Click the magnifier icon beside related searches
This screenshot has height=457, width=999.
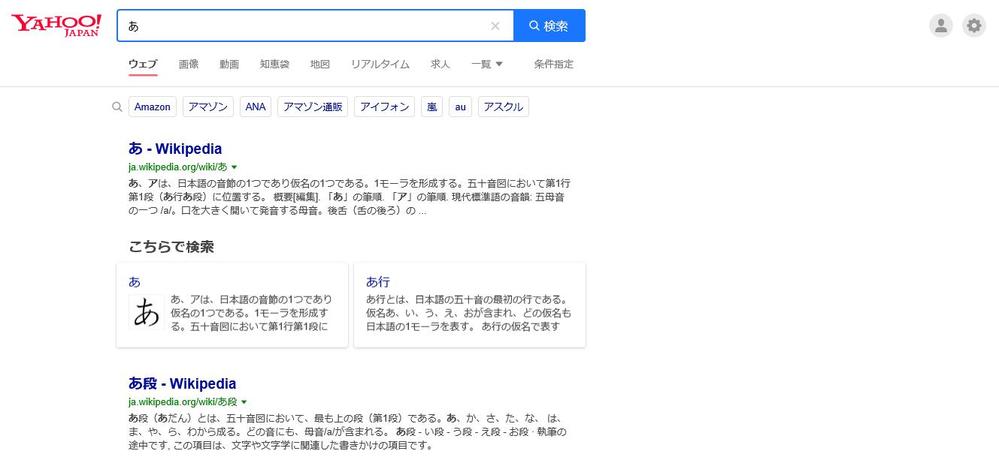117,107
